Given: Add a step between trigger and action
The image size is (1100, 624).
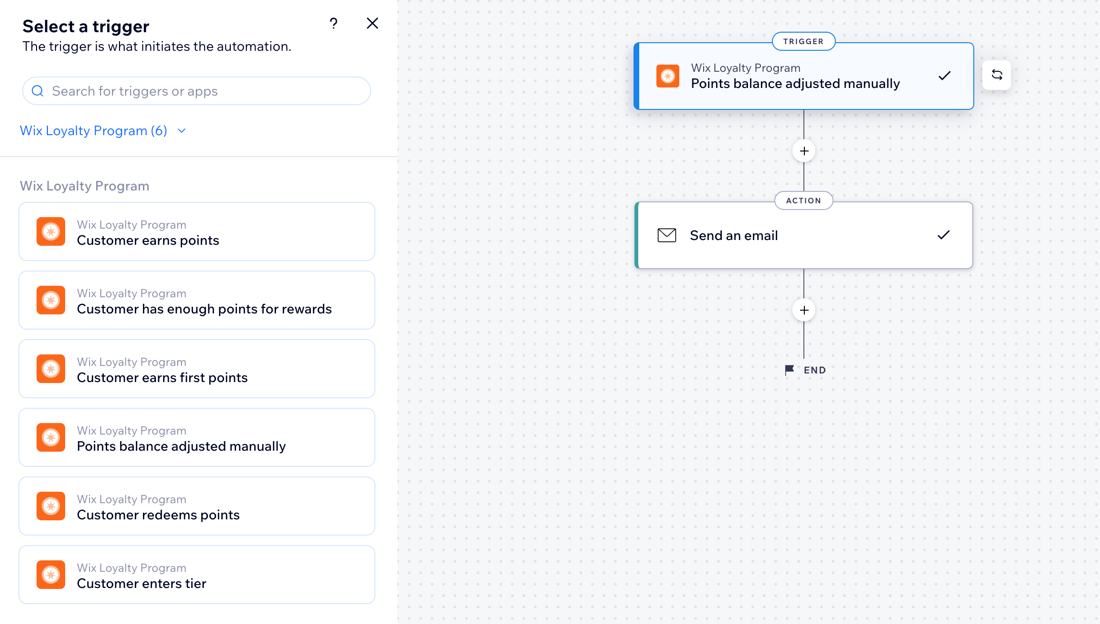Looking at the screenshot, I should tap(804, 151).
